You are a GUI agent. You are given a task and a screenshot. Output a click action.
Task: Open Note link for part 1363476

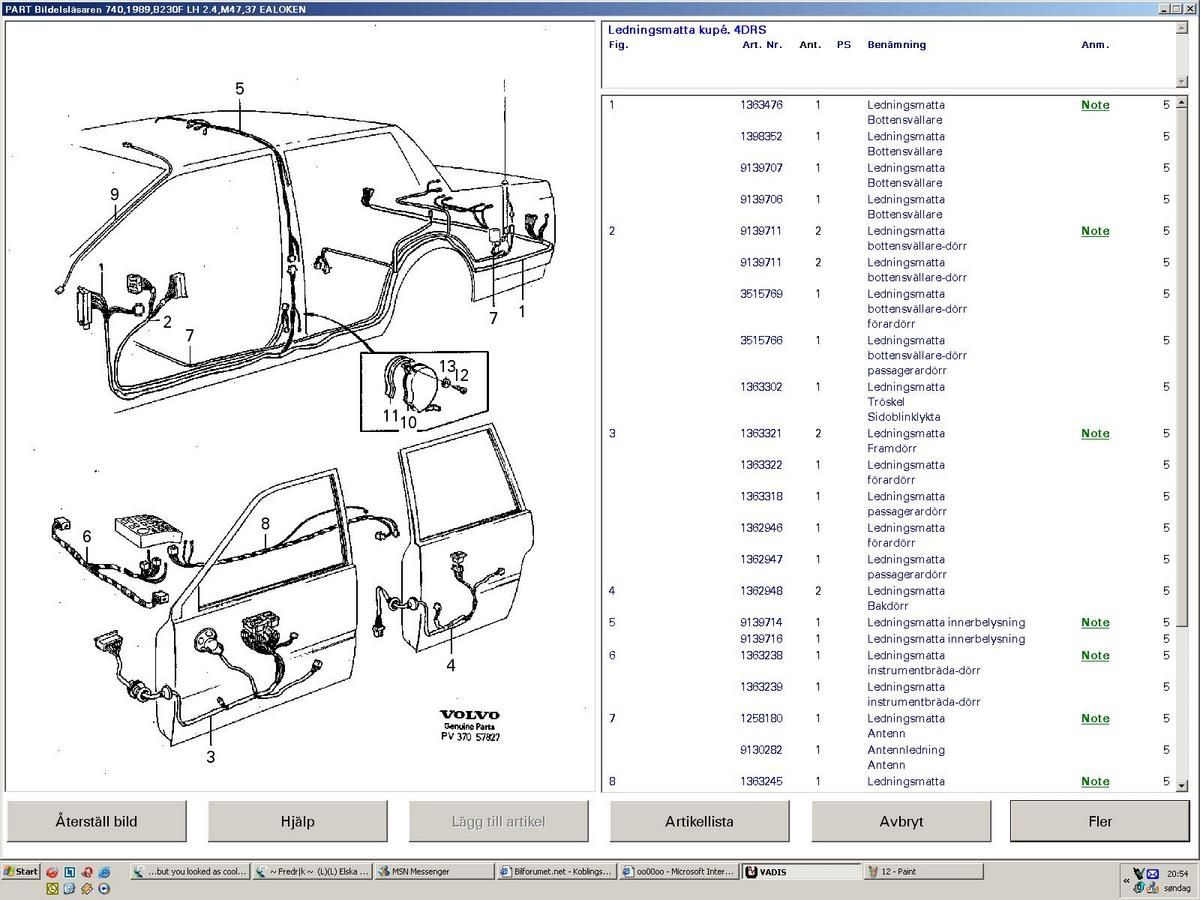point(1095,105)
